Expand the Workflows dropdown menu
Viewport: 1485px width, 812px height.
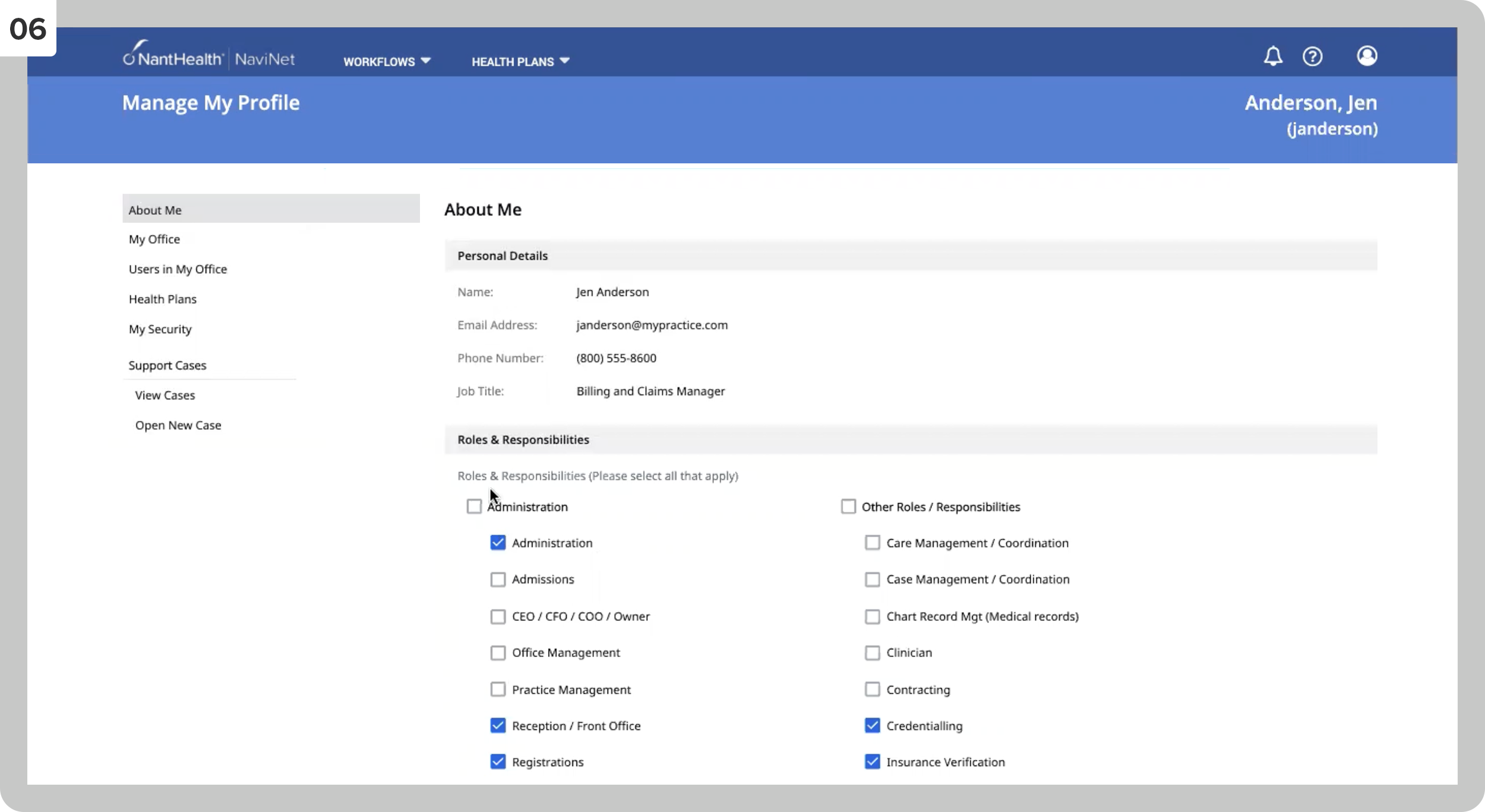pyautogui.click(x=387, y=61)
